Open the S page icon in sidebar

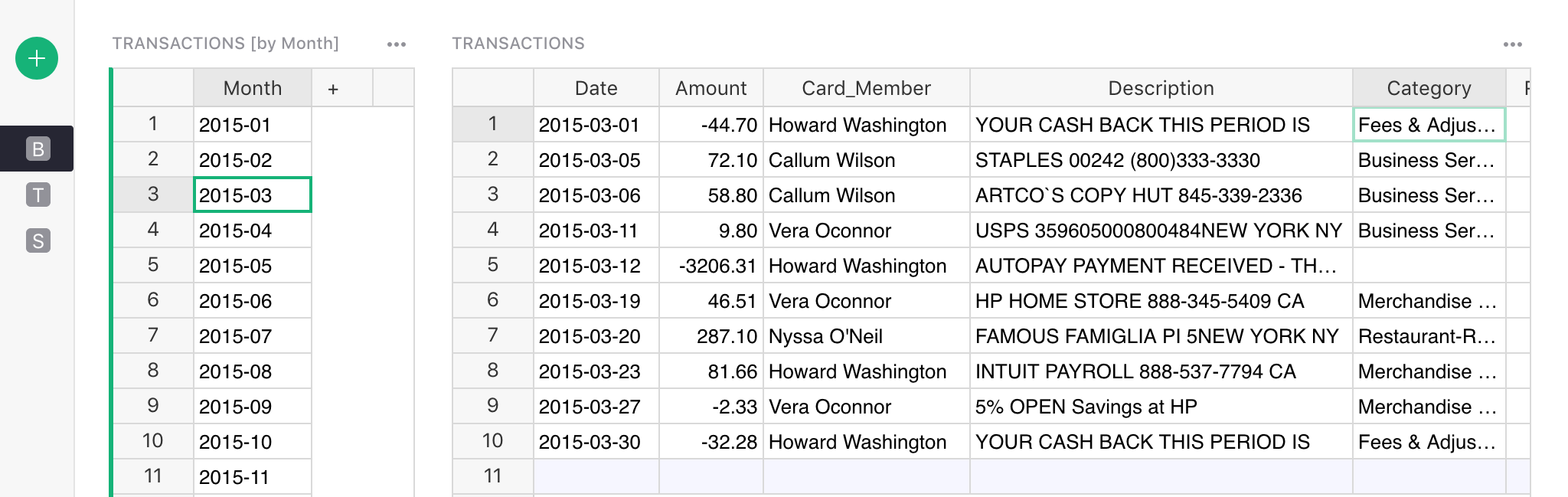coord(38,240)
